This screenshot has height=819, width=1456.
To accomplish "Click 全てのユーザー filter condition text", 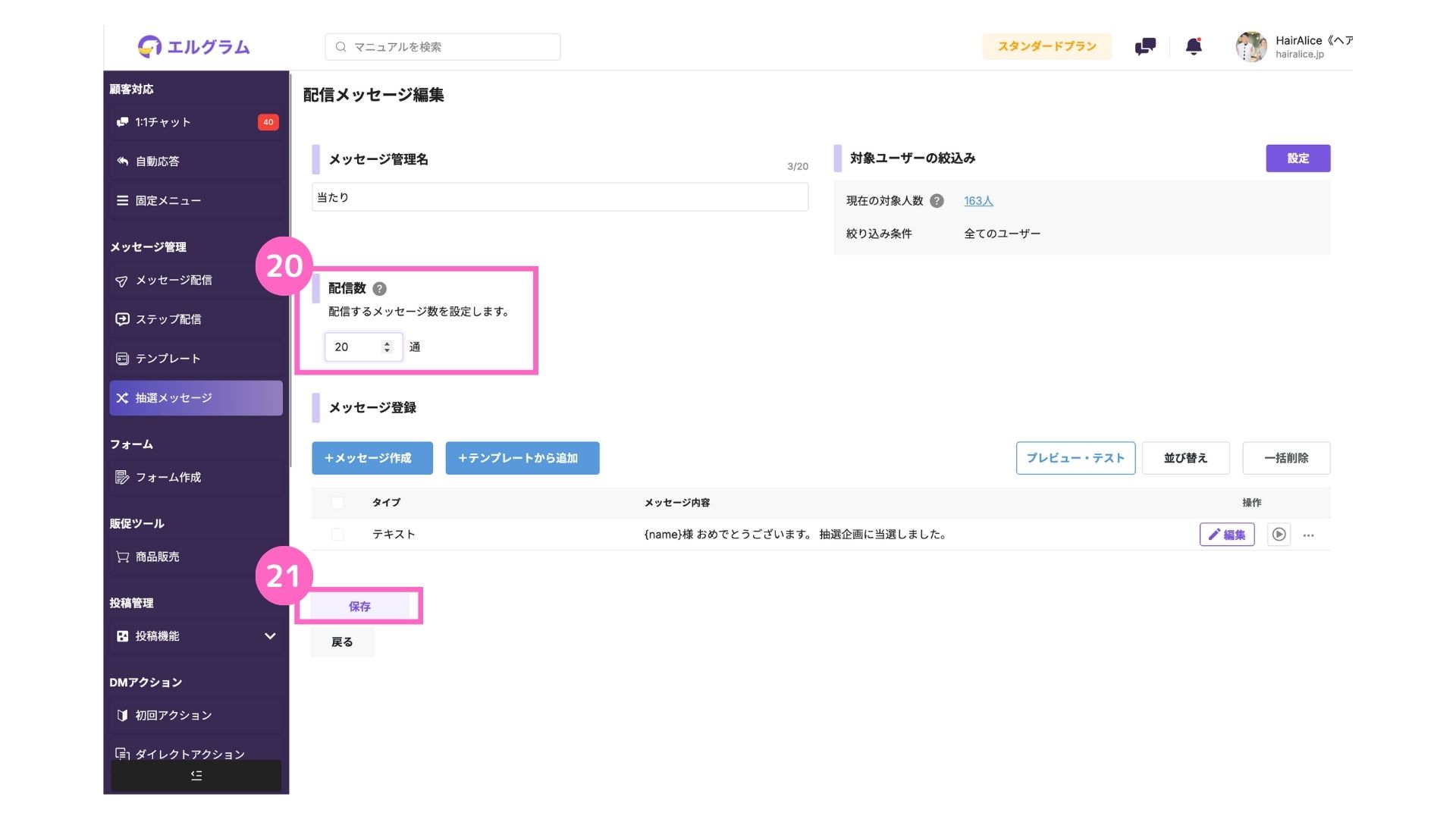I will 1002,234.
